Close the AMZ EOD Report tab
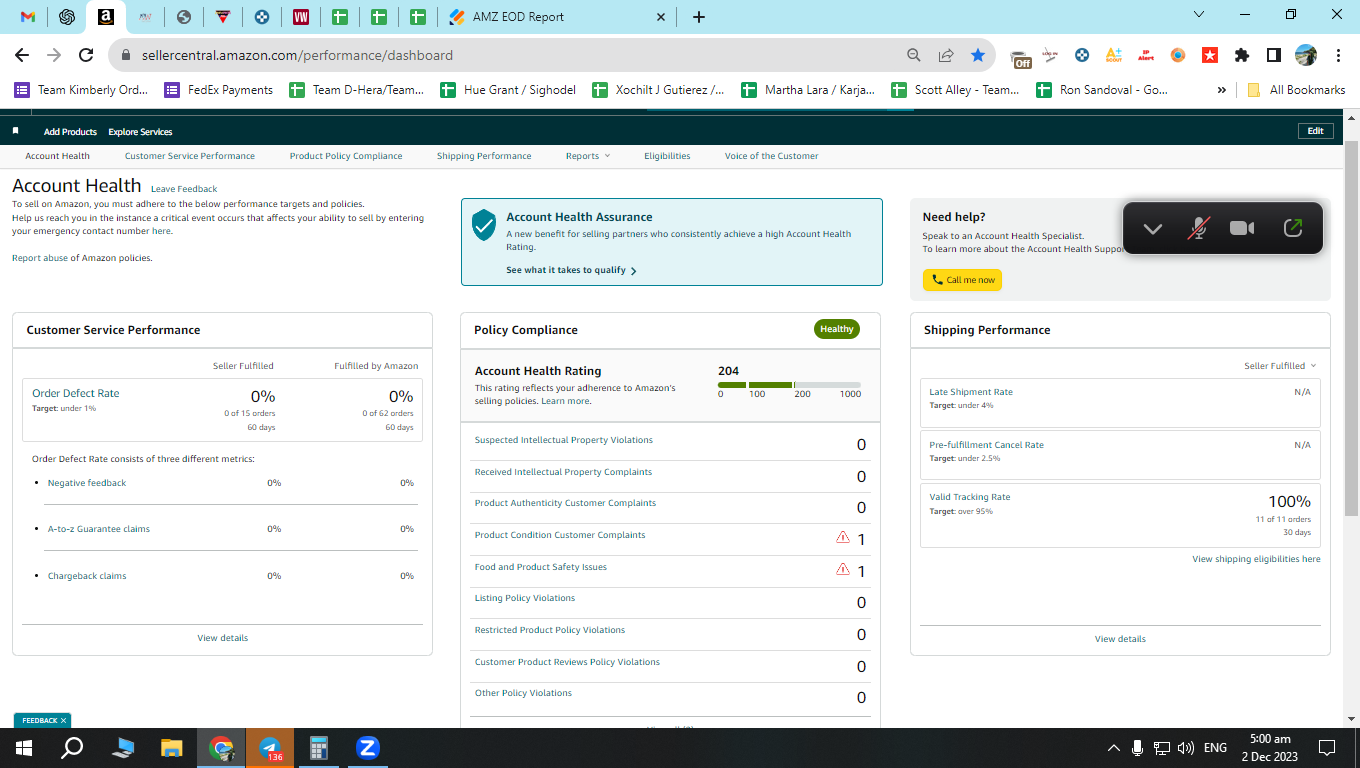 (x=661, y=17)
